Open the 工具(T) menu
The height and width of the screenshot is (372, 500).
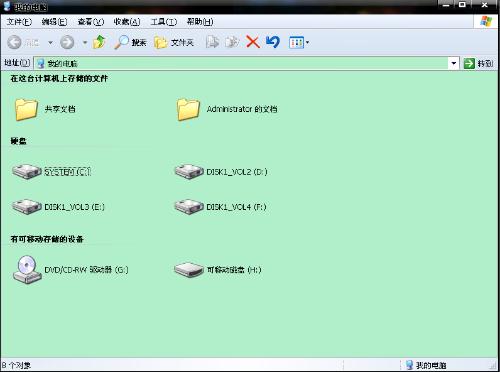[163, 22]
